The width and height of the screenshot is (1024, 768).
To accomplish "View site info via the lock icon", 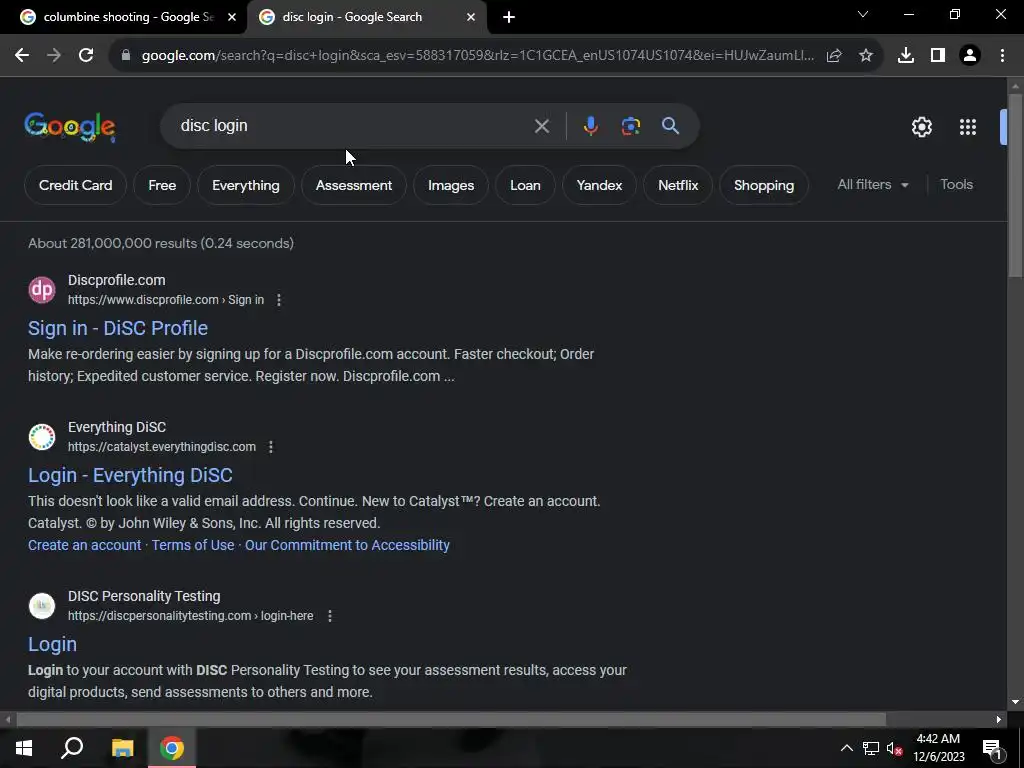I will (x=126, y=56).
